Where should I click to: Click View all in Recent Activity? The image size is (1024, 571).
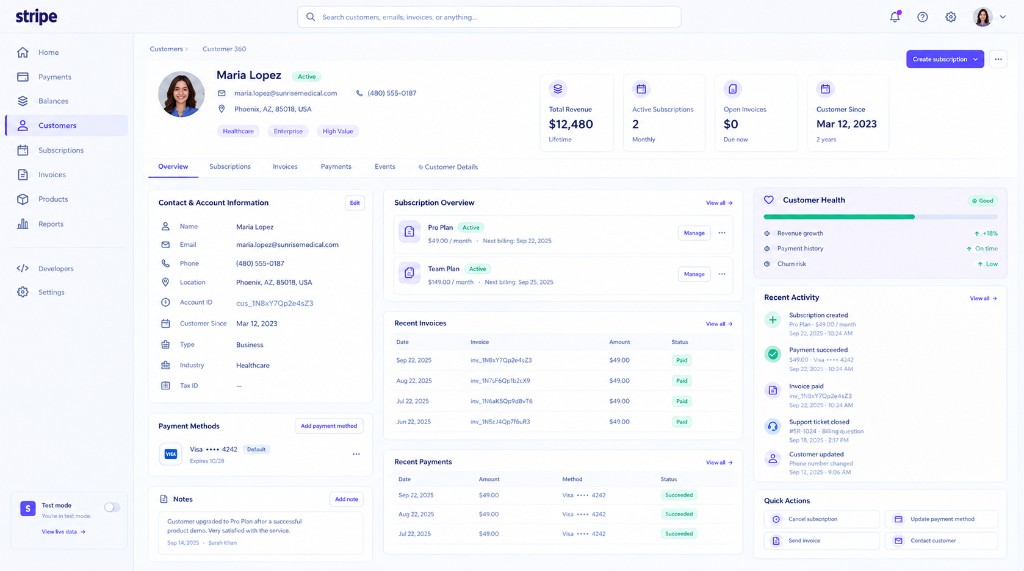point(983,299)
